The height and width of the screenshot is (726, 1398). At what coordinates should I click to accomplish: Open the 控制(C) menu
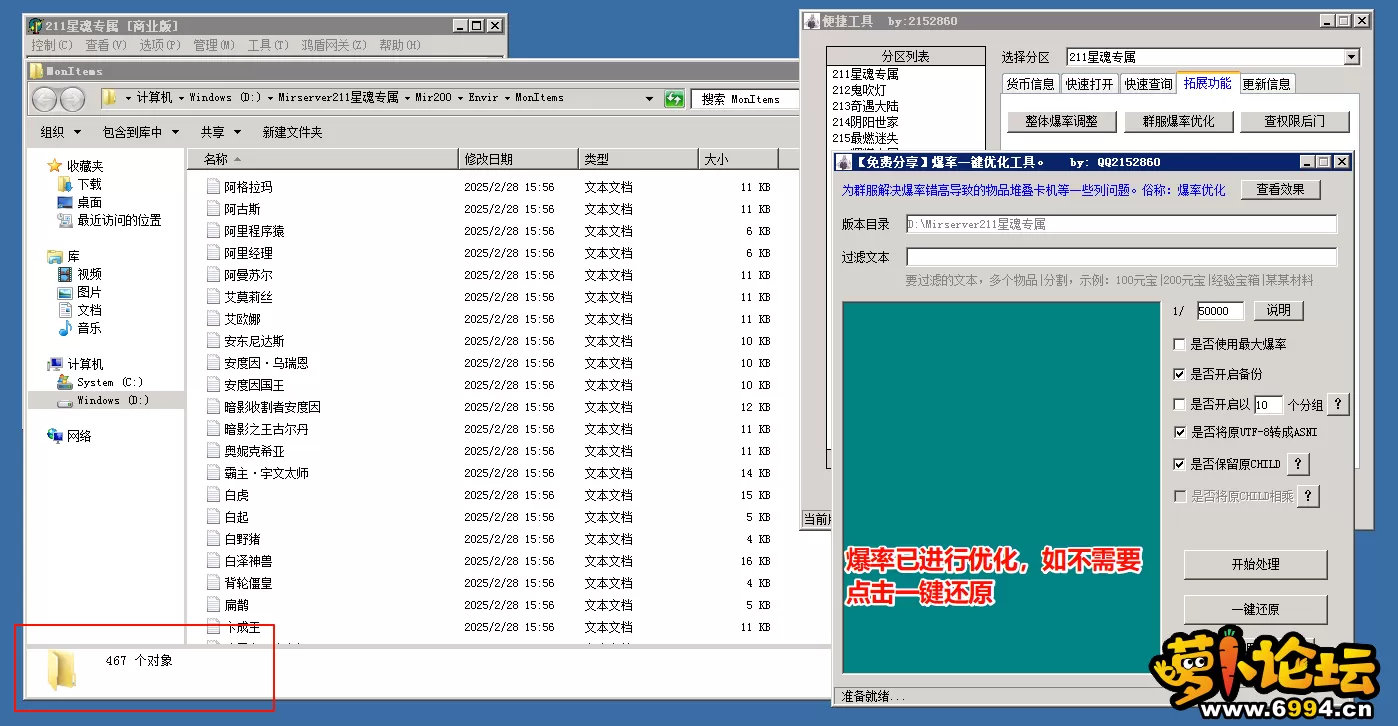coord(52,45)
